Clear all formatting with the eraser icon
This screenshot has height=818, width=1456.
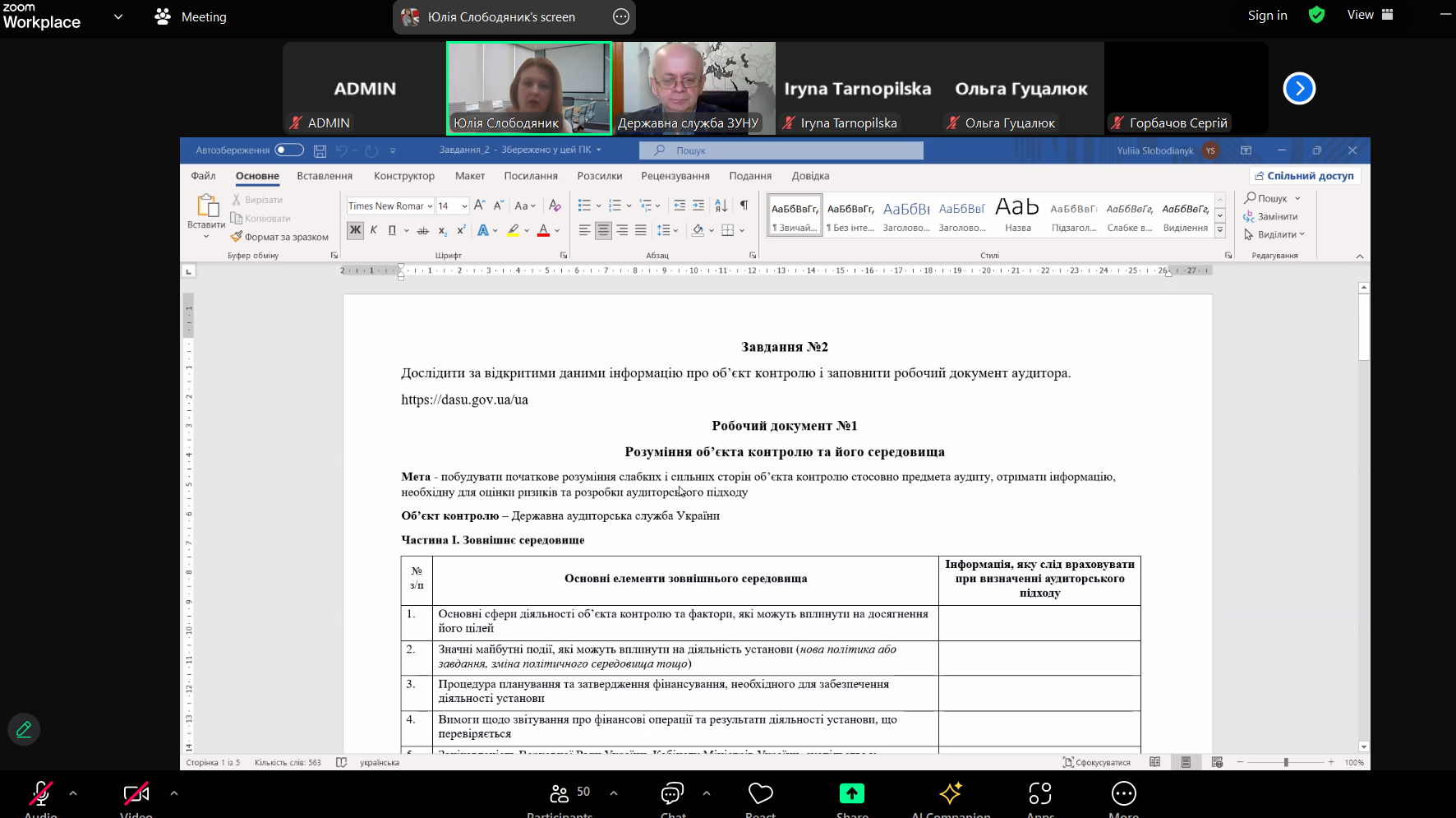(555, 206)
